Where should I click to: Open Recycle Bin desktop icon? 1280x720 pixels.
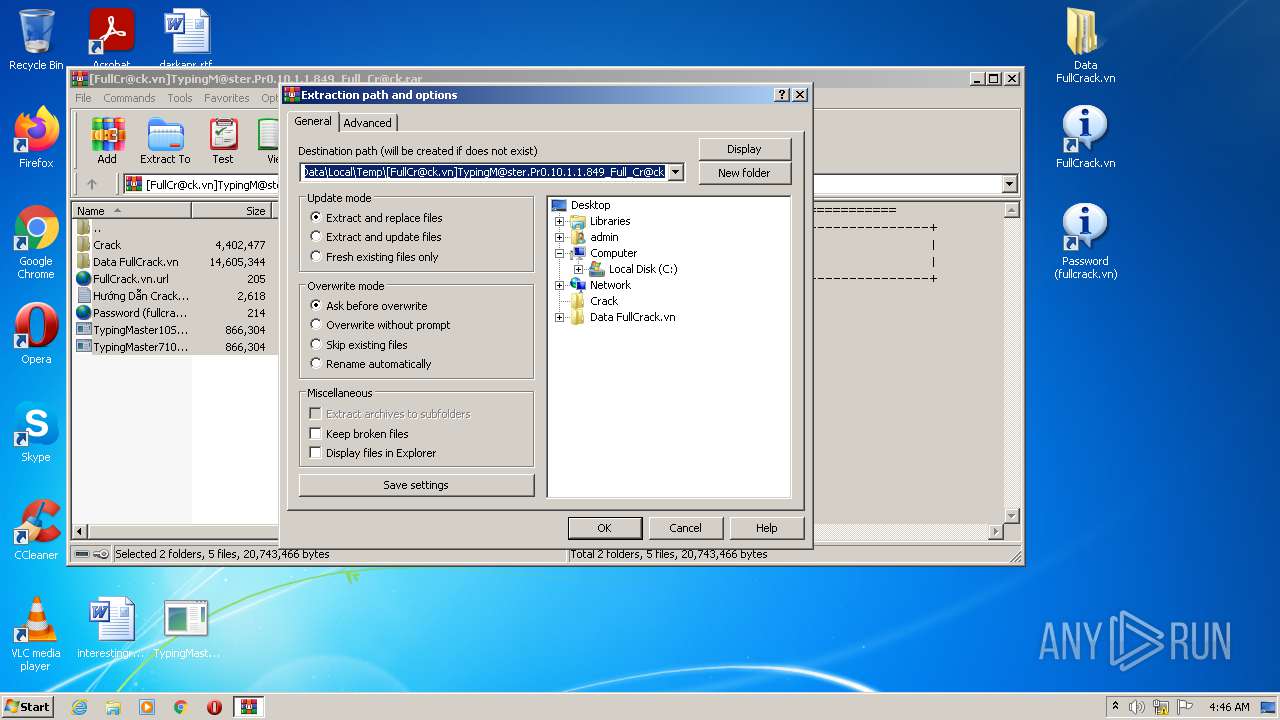(x=36, y=40)
